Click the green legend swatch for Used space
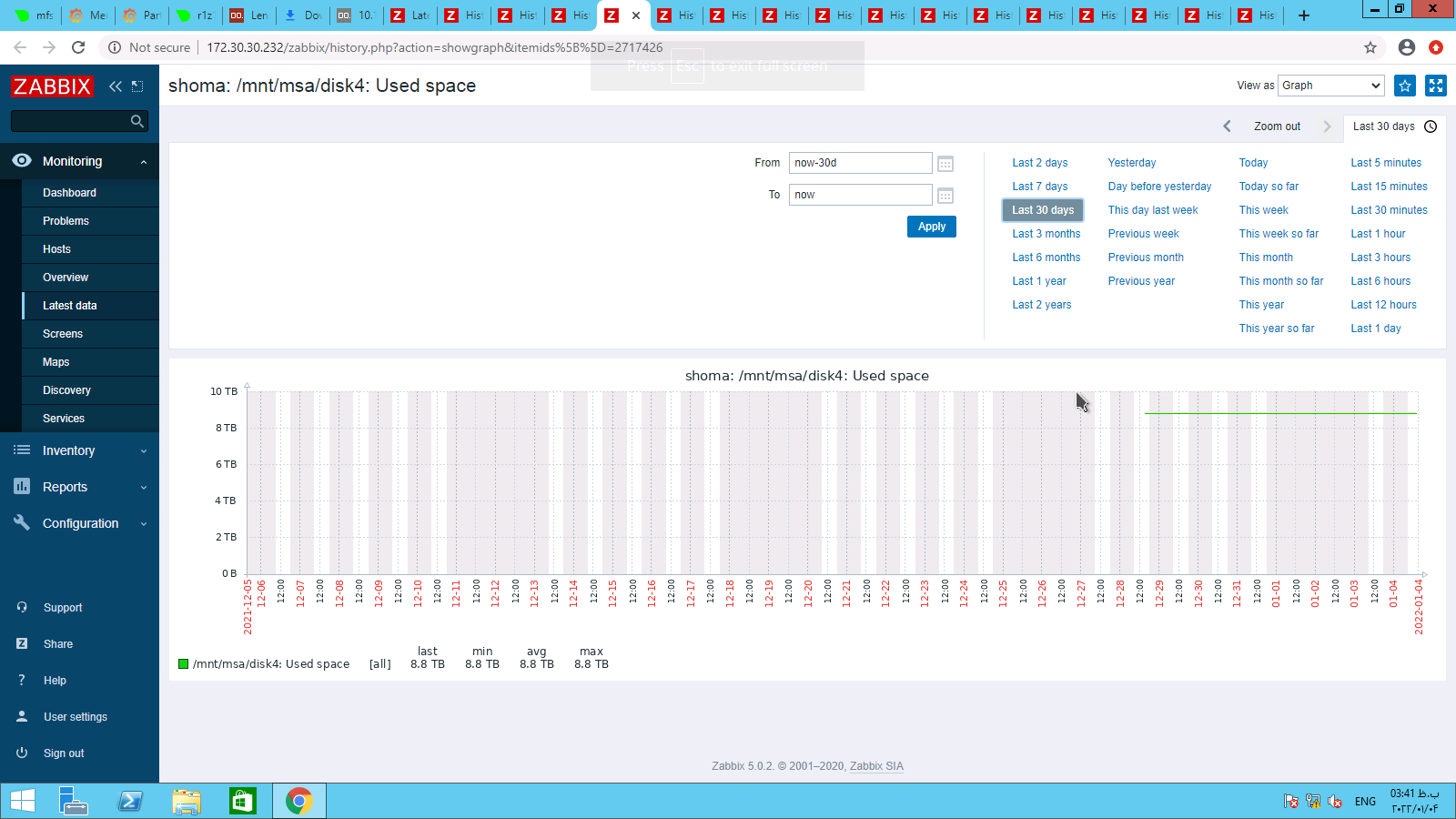The image size is (1456, 819). click(183, 664)
